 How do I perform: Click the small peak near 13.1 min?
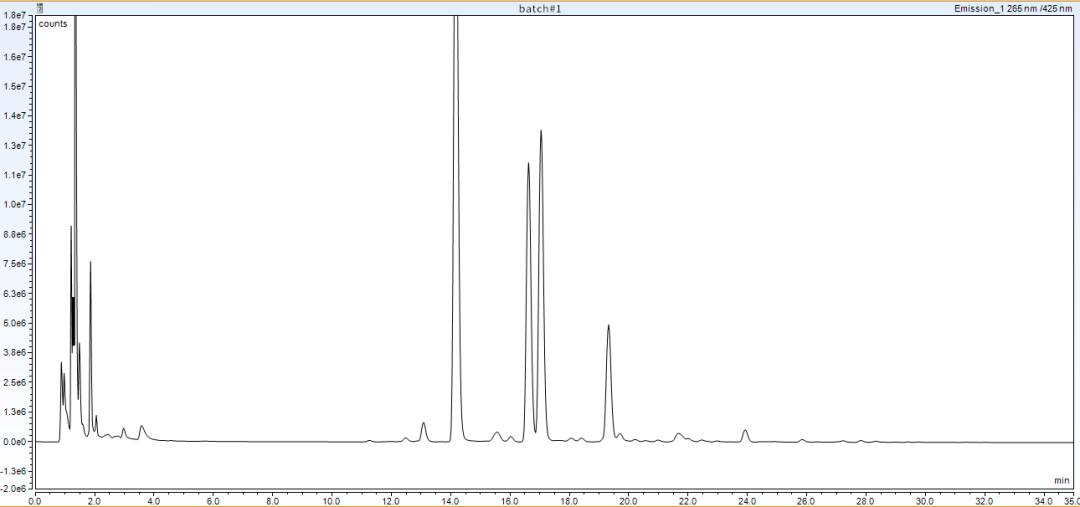coord(424,424)
